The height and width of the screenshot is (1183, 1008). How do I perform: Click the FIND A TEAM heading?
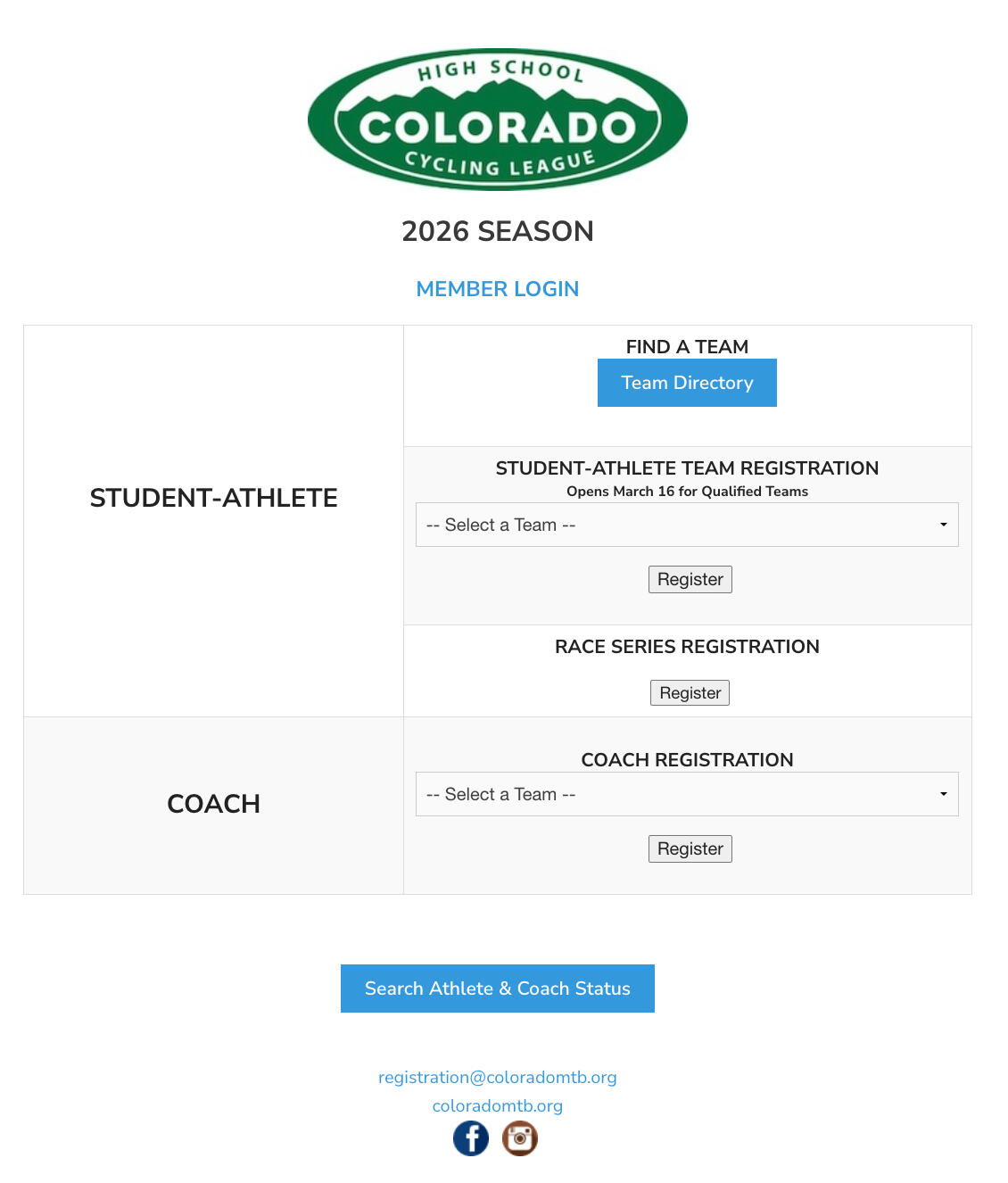pos(687,346)
